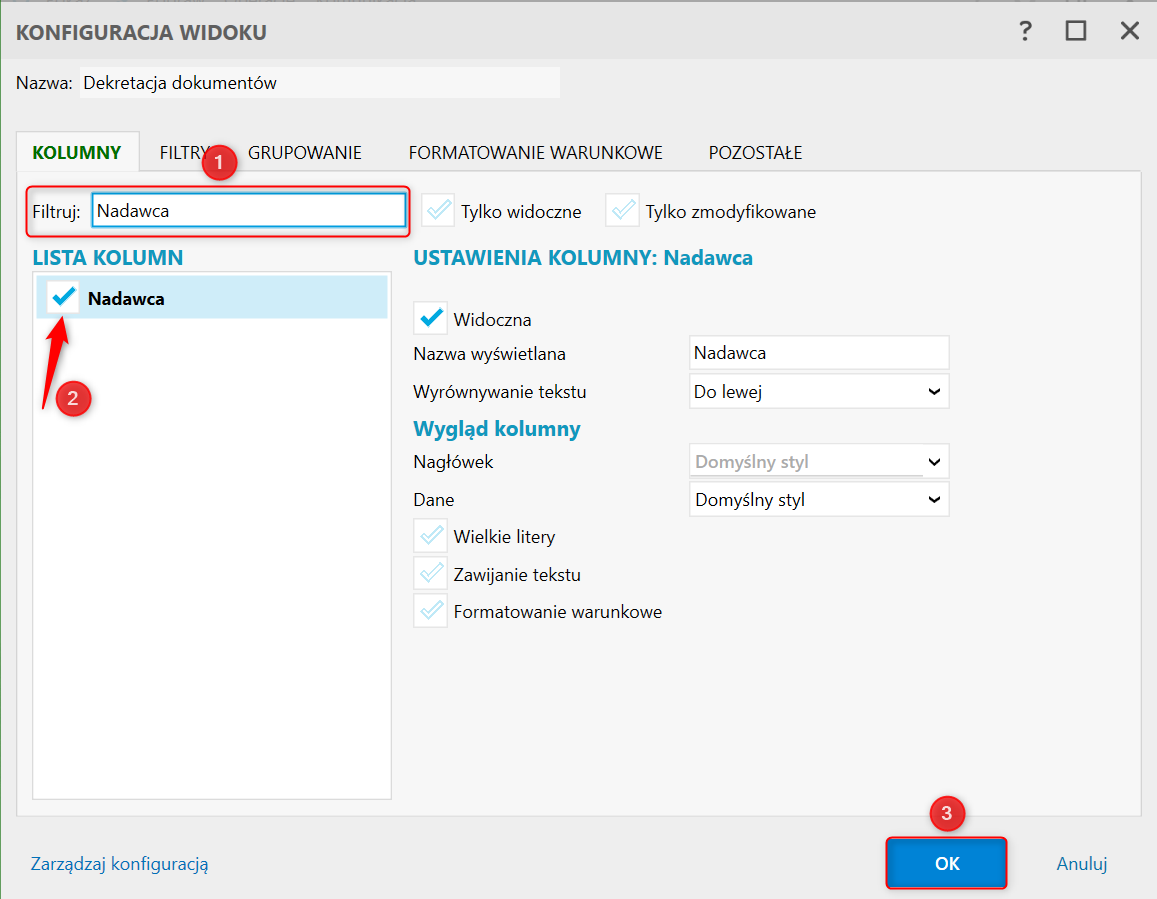
Task: Go to the Pozostałe tab
Action: [x=755, y=153]
